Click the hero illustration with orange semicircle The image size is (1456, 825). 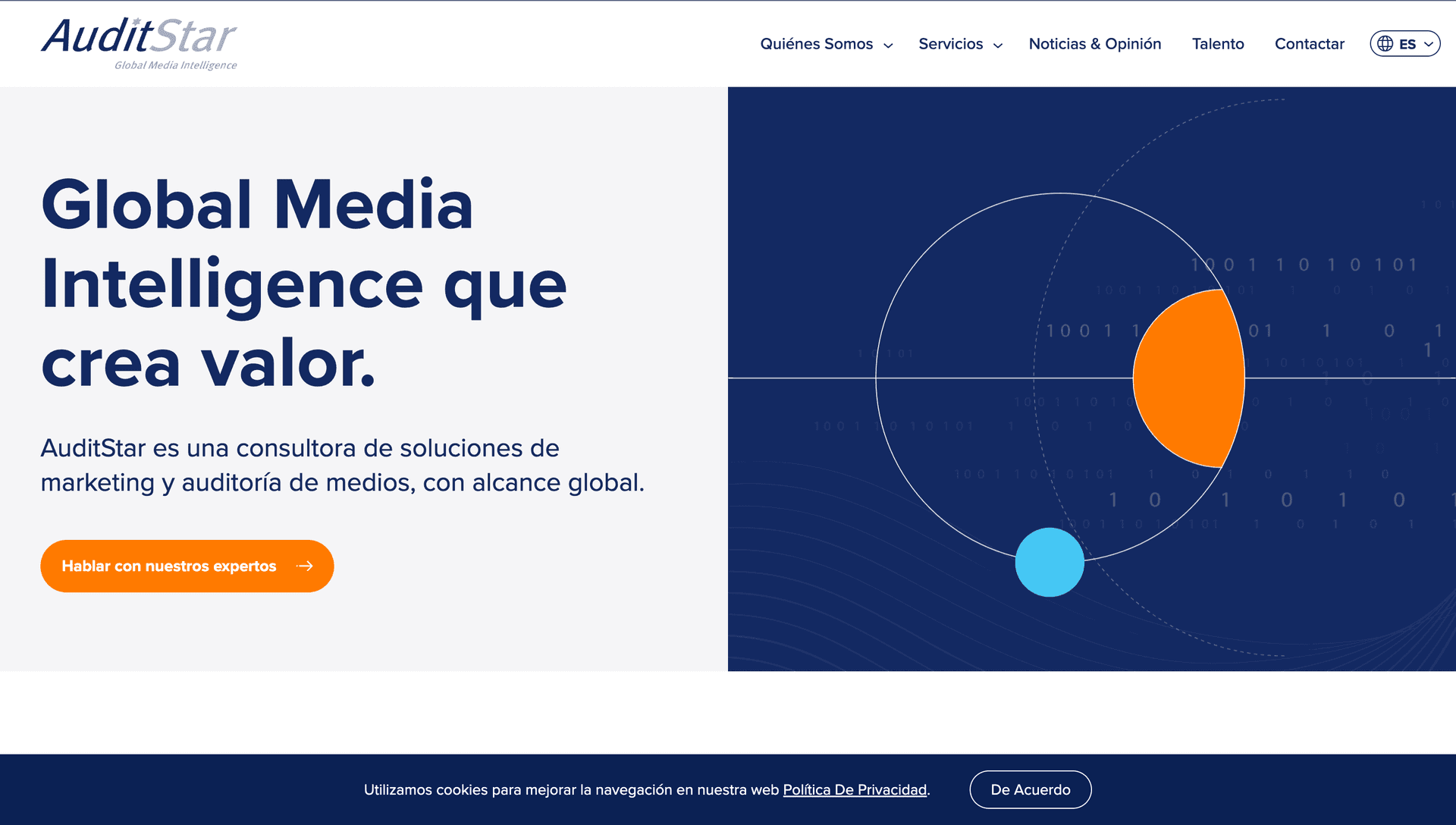point(1092,379)
